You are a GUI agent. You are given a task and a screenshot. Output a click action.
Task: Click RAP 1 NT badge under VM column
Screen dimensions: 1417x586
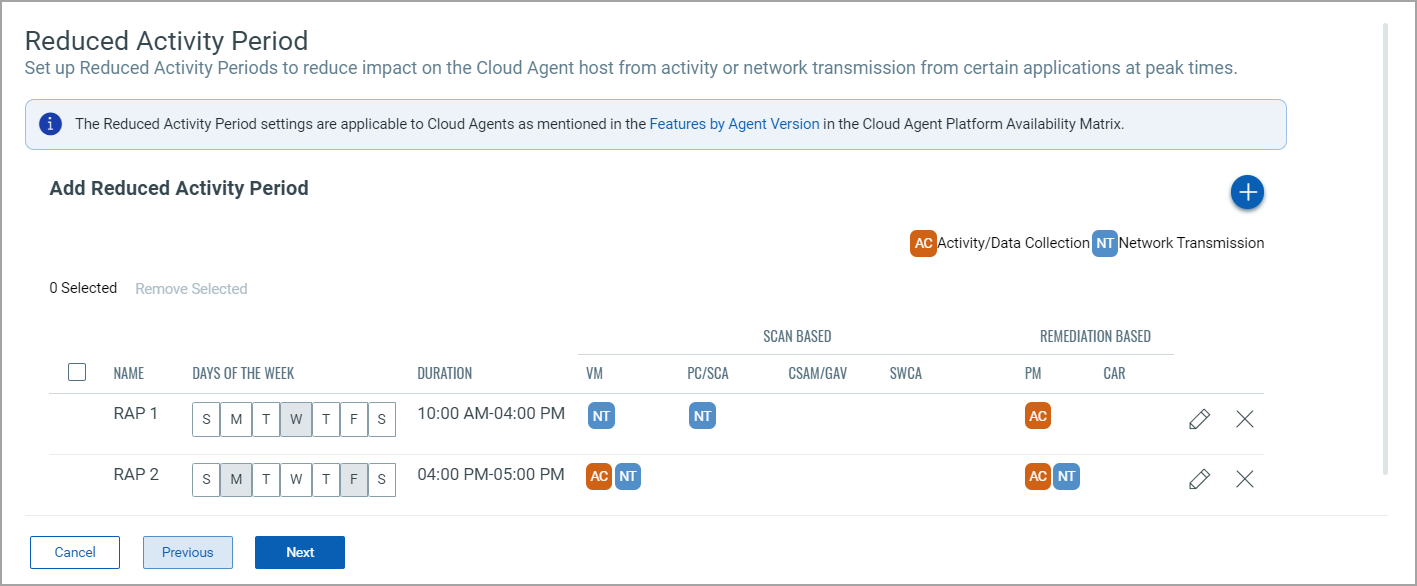[x=601, y=415]
